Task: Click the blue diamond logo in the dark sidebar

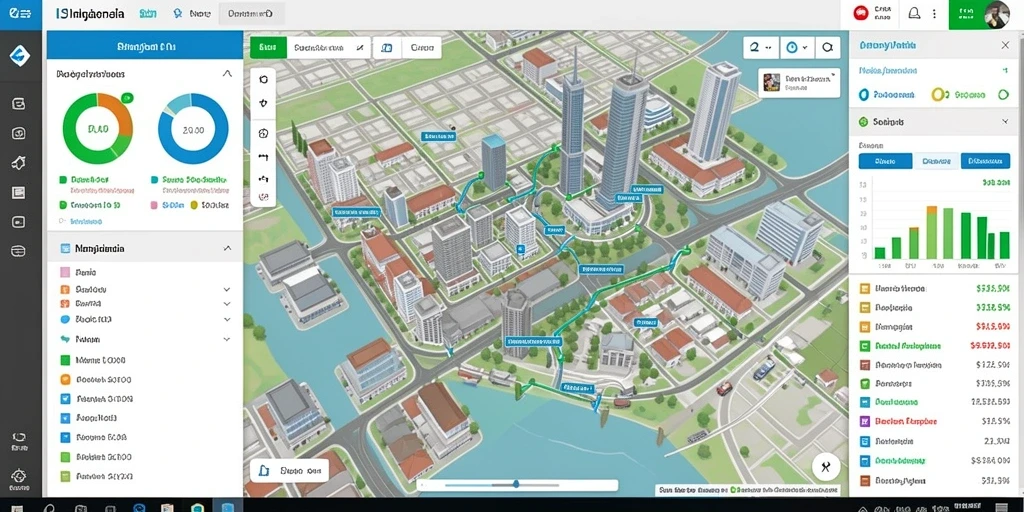Action: click(20, 56)
